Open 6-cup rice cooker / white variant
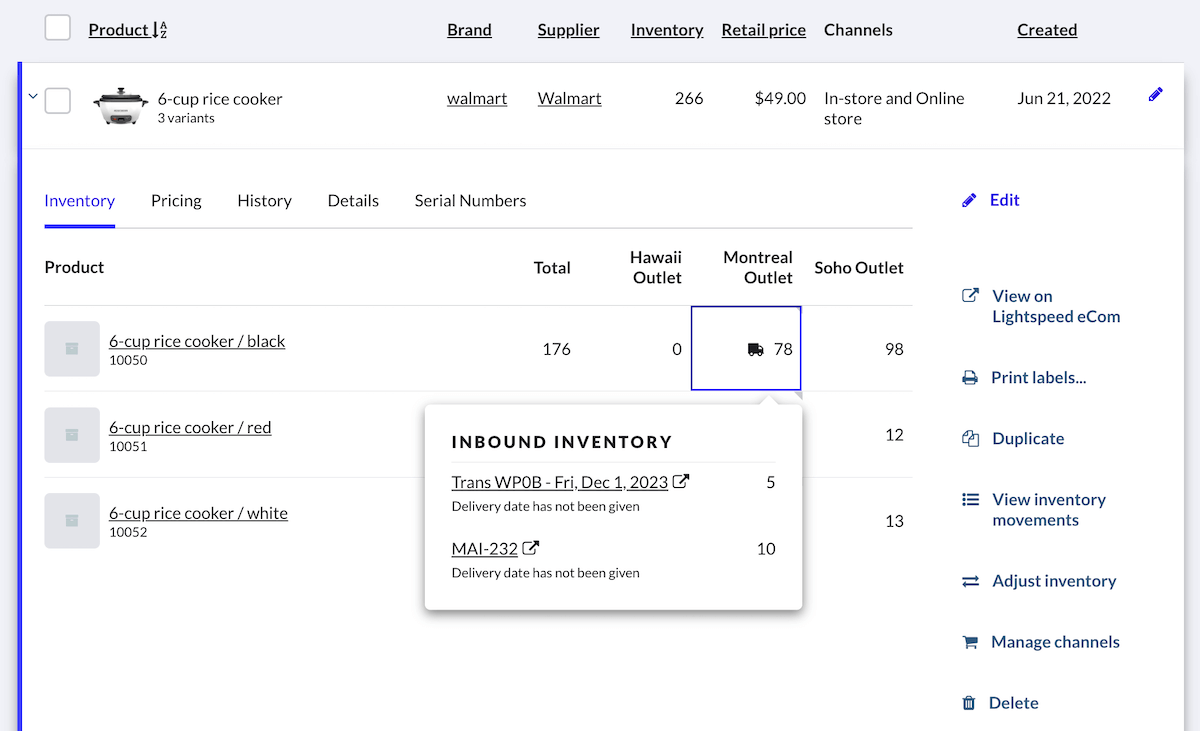Image resolution: width=1200 pixels, height=731 pixels. [198, 513]
